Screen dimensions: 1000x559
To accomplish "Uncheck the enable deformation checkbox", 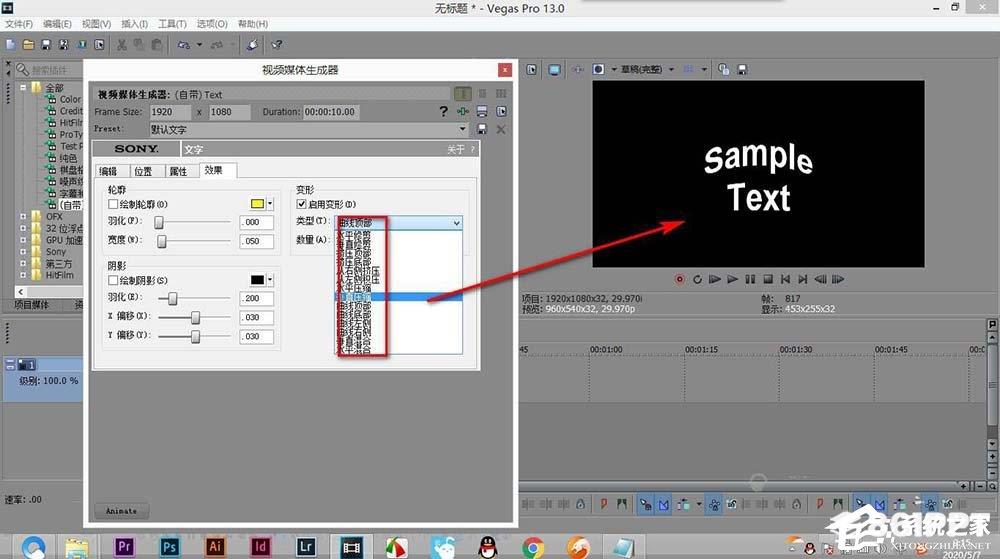I will coord(301,205).
